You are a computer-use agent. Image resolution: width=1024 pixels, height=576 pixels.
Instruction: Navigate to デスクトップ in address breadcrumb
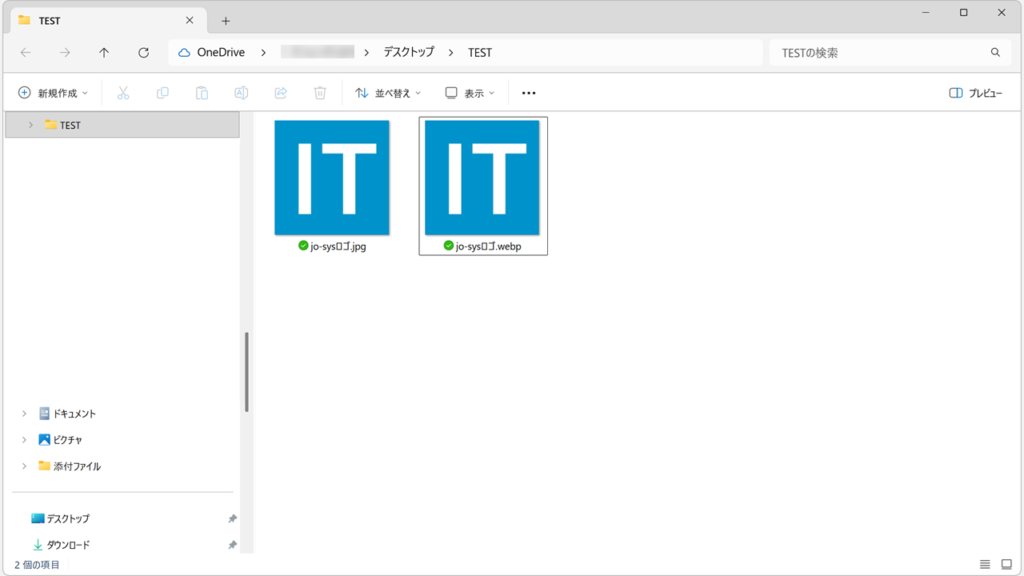pyautogui.click(x=409, y=52)
